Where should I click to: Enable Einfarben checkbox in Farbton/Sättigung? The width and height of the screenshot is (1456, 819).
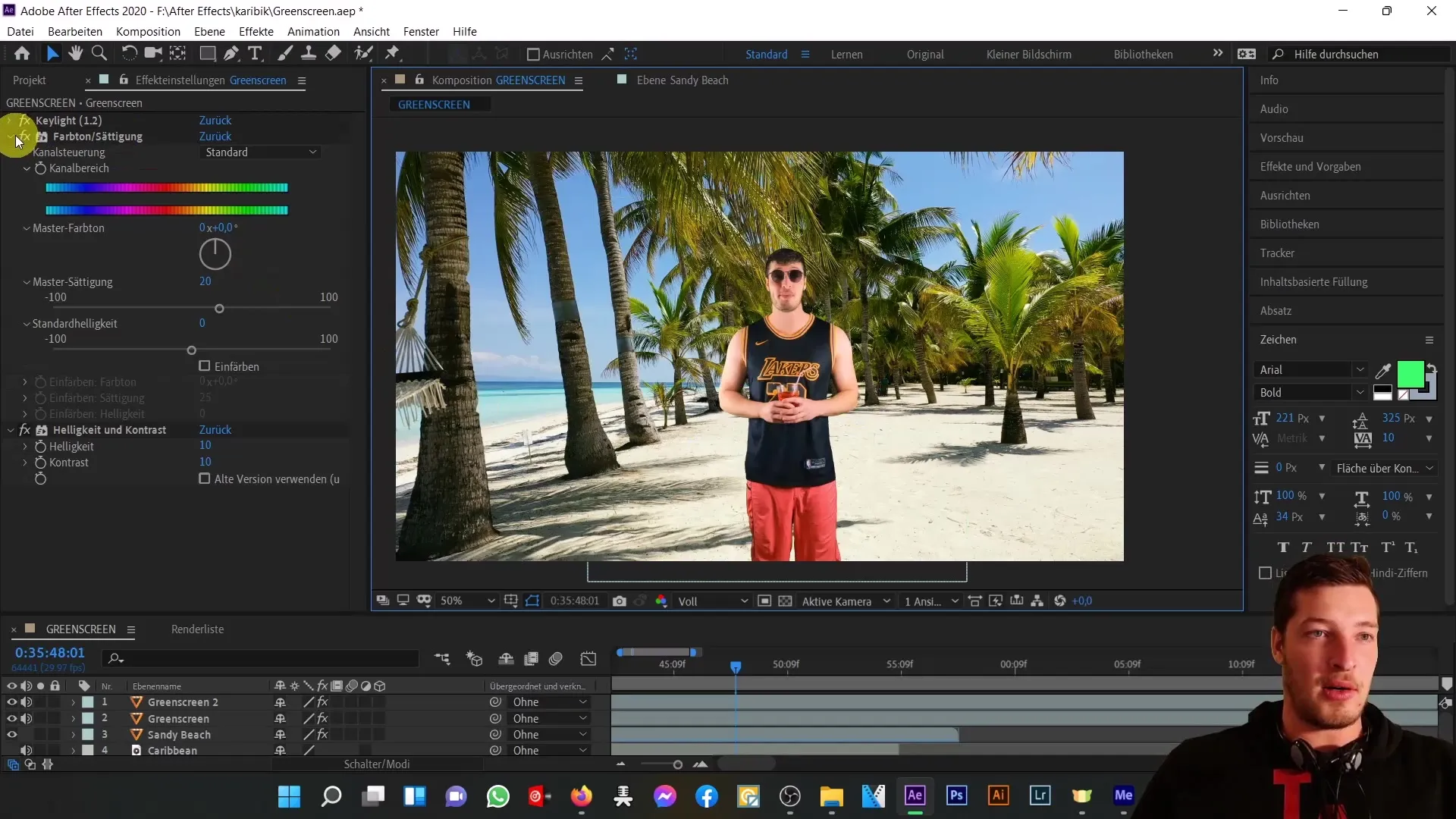205,366
